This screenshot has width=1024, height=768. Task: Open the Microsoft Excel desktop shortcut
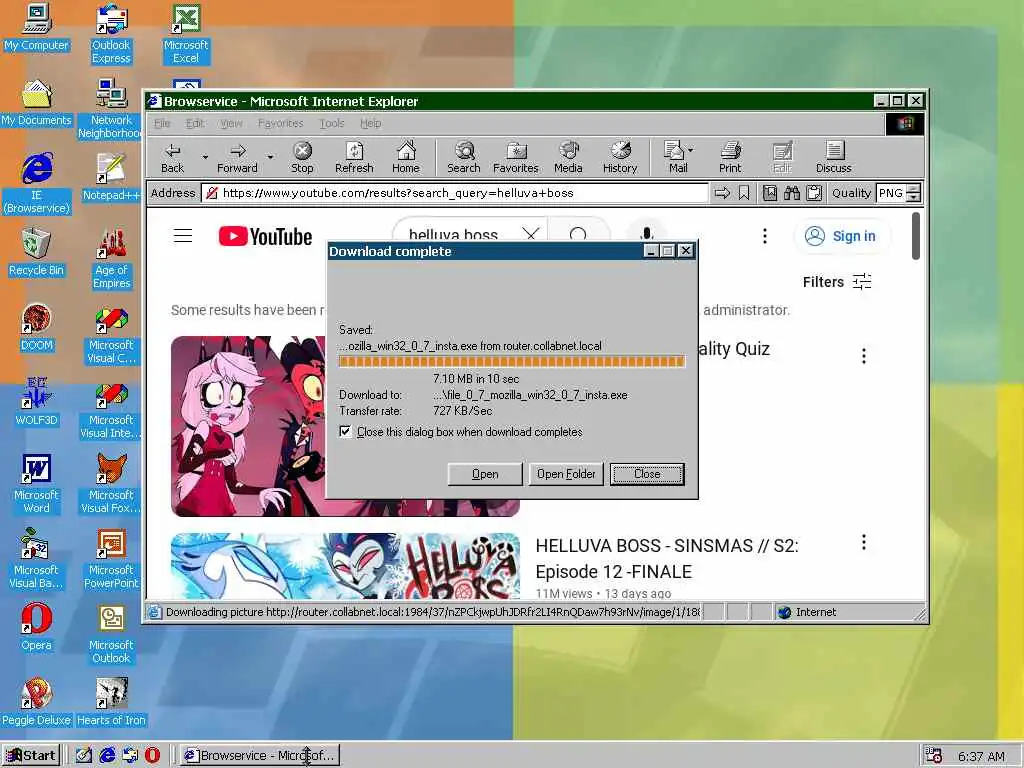186,33
